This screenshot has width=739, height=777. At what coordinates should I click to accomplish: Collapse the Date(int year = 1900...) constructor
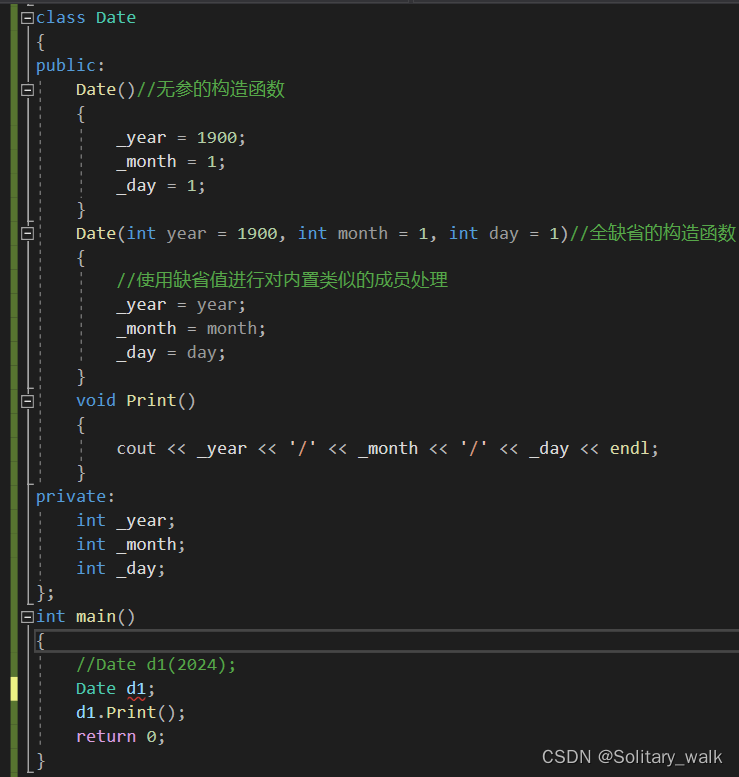(27, 234)
